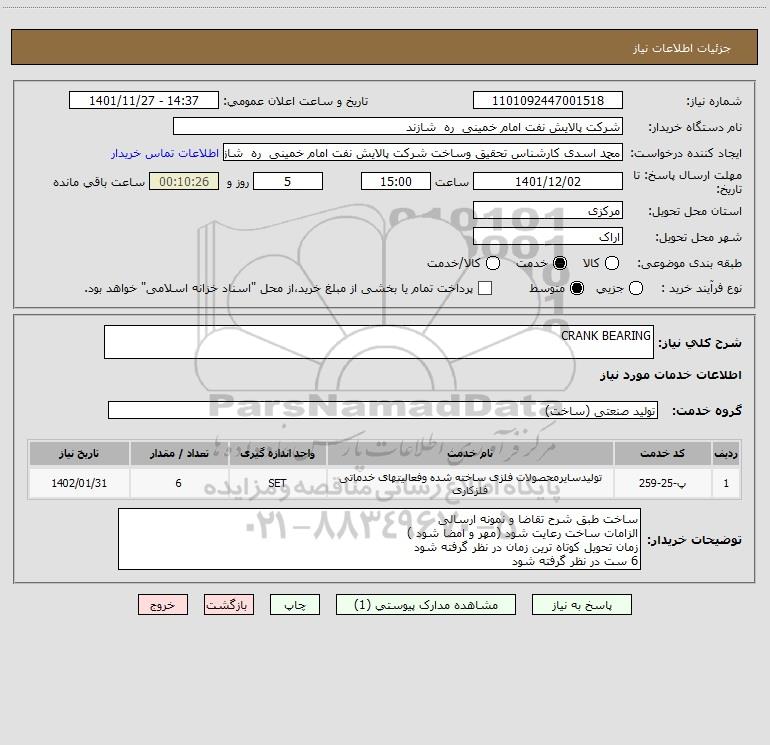Click the ردیف column header
This screenshot has width=770, height=745.
pyautogui.click(x=726, y=453)
